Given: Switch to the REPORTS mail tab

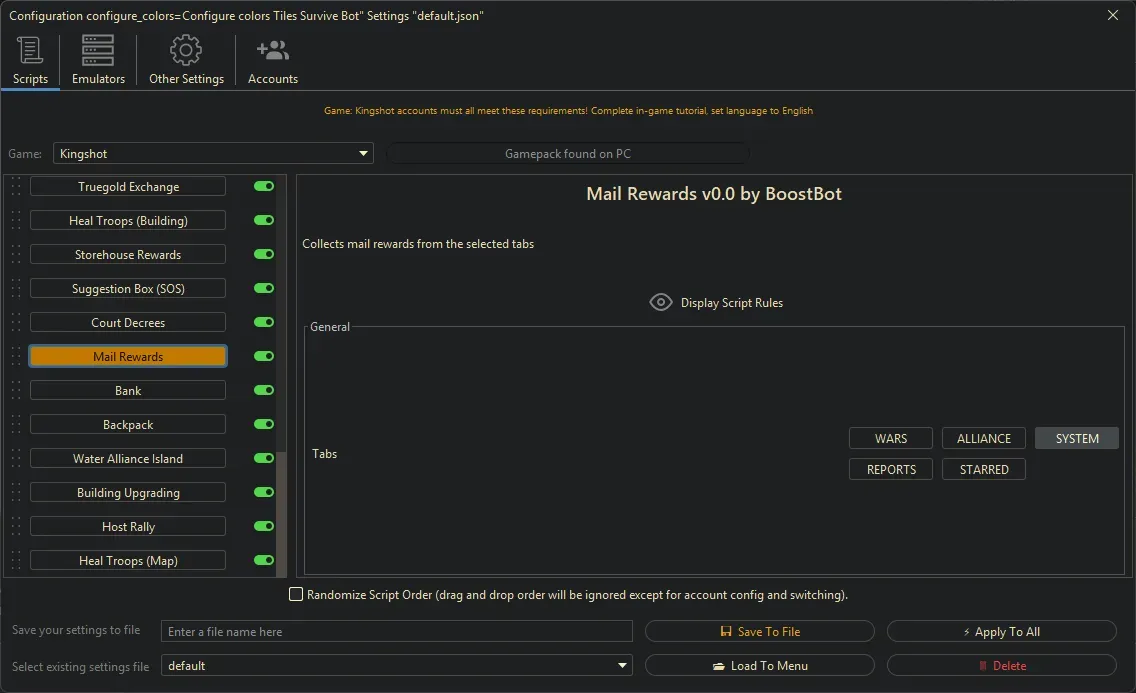Looking at the screenshot, I should [890, 468].
